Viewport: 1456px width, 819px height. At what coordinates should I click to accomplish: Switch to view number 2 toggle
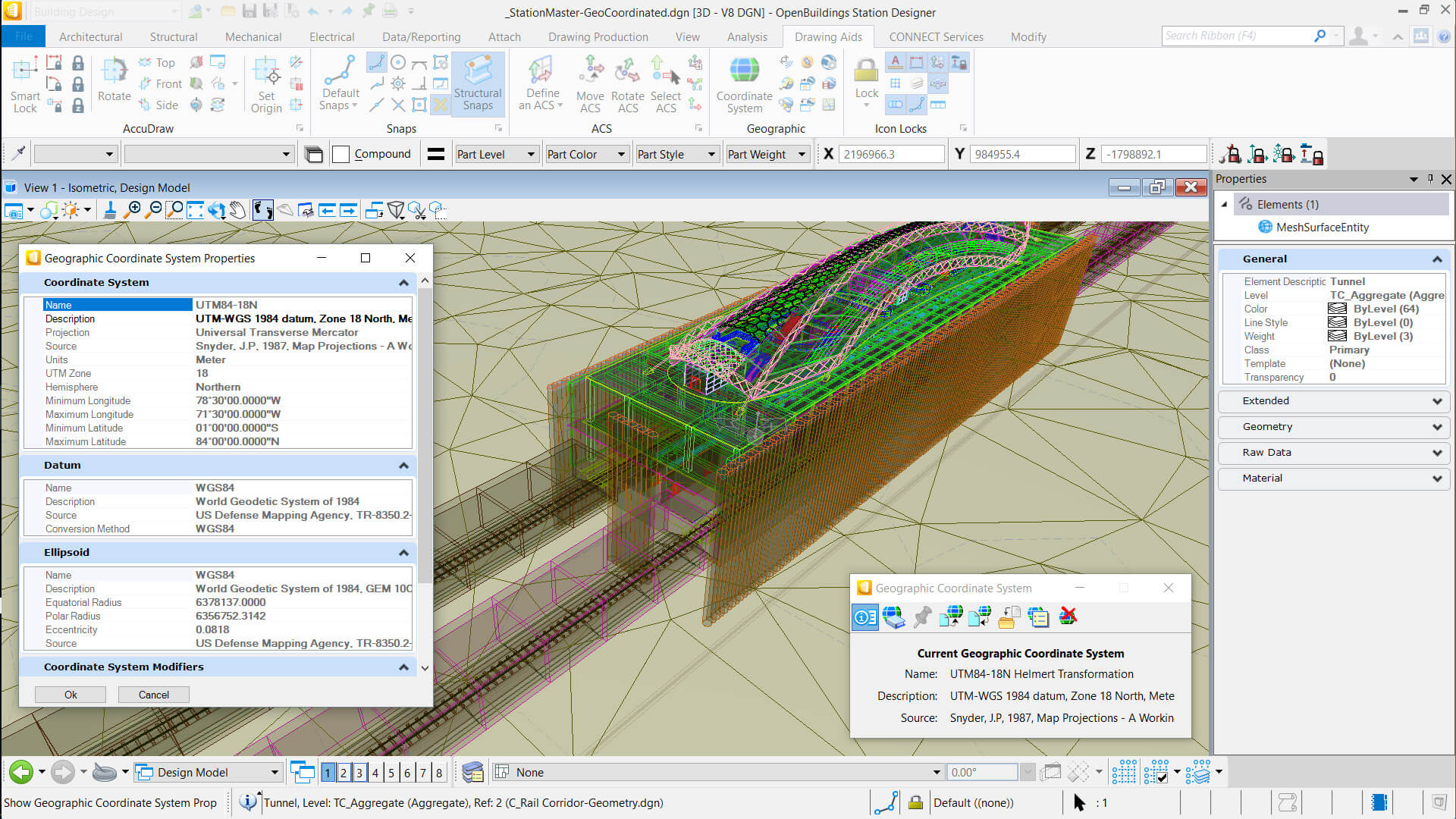click(344, 773)
